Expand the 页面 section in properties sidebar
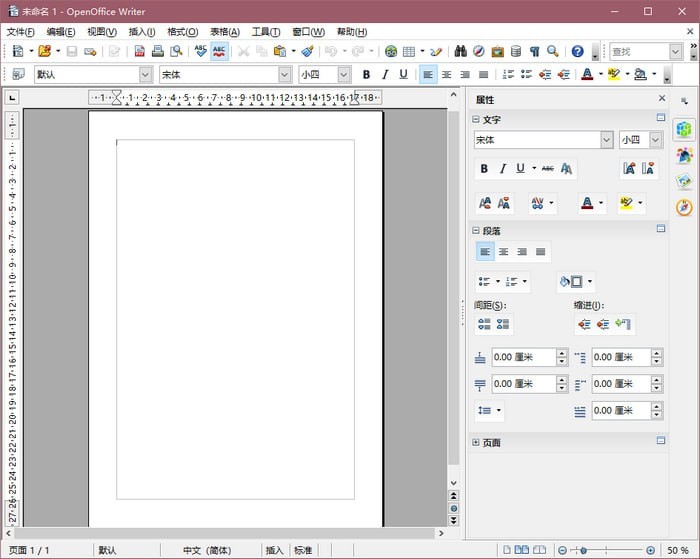This screenshot has width=700, height=559. click(476, 442)
